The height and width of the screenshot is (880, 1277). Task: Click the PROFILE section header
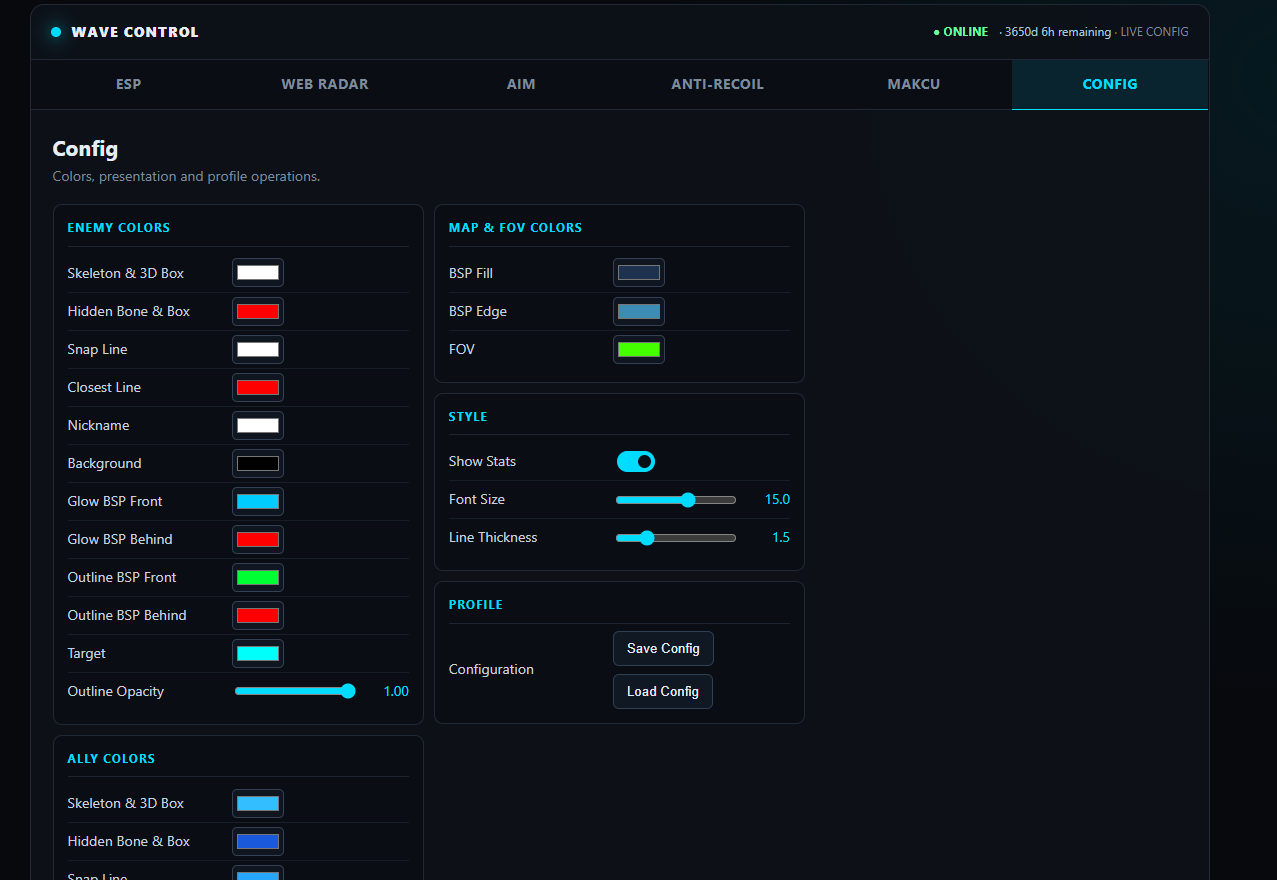tap(476, 605)
